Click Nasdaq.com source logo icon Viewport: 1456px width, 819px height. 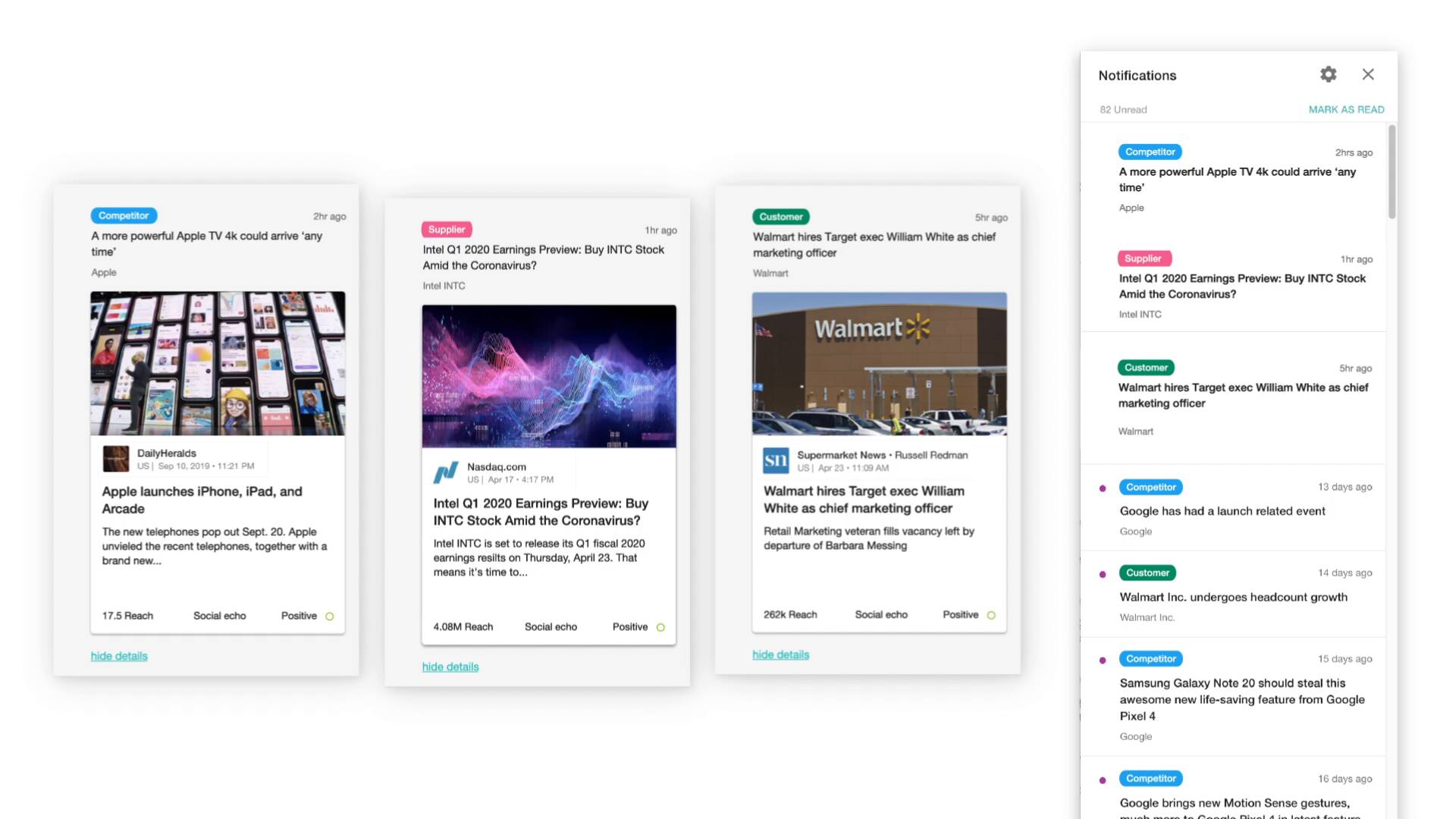[446, 472]
